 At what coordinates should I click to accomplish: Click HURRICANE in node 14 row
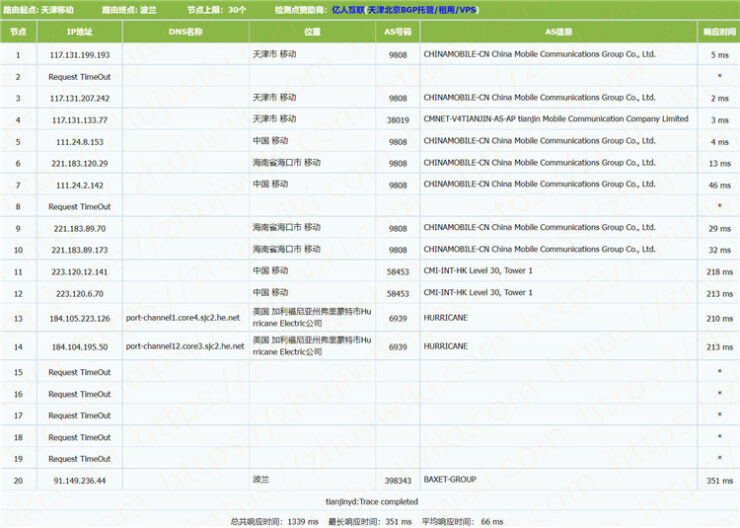(x=446, y=346)
